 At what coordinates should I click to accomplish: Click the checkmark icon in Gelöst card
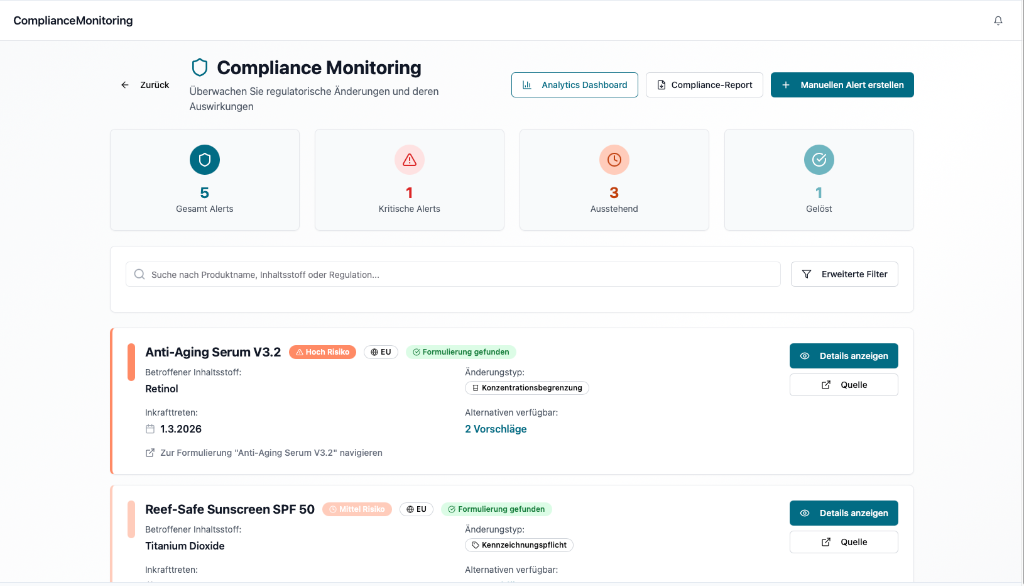click(x=818, y=160)
